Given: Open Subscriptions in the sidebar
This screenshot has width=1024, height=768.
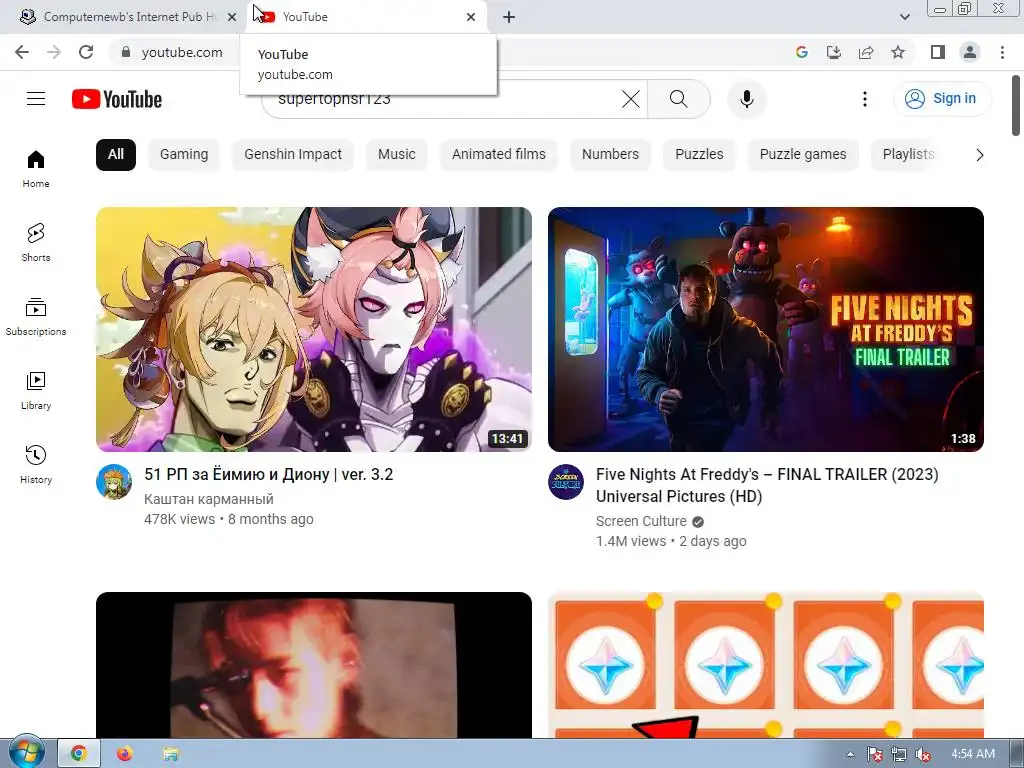Looking at the screenshot, I should [x=36, y=317].
